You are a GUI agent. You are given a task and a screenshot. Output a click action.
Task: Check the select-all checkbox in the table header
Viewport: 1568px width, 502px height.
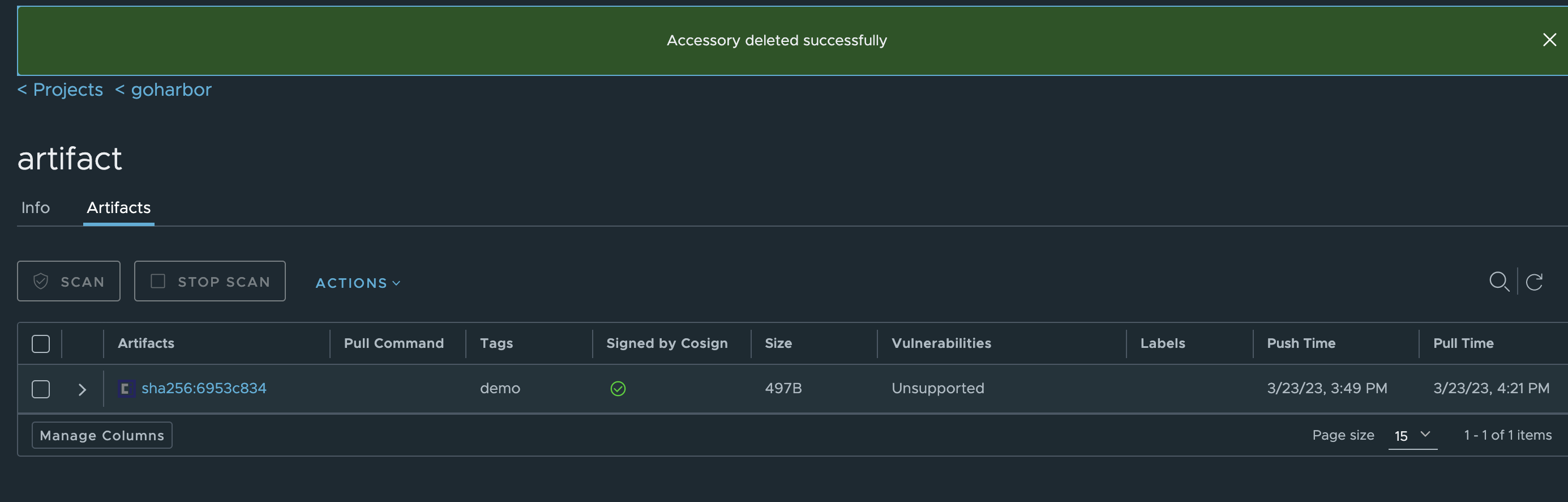tap(40, 343)
